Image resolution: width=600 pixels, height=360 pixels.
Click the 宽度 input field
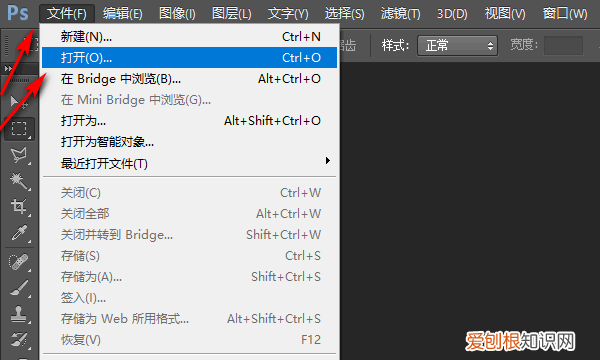[x=563, y=46]
